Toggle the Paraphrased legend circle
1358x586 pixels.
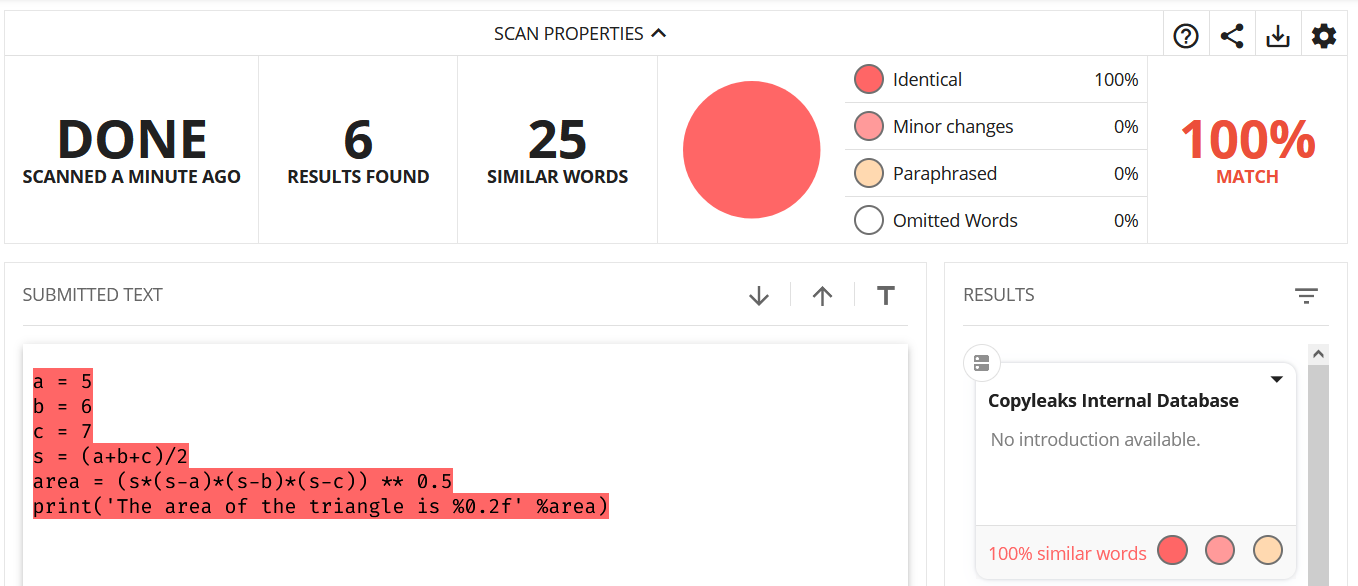pyautogui.click(x=869, y=174)
